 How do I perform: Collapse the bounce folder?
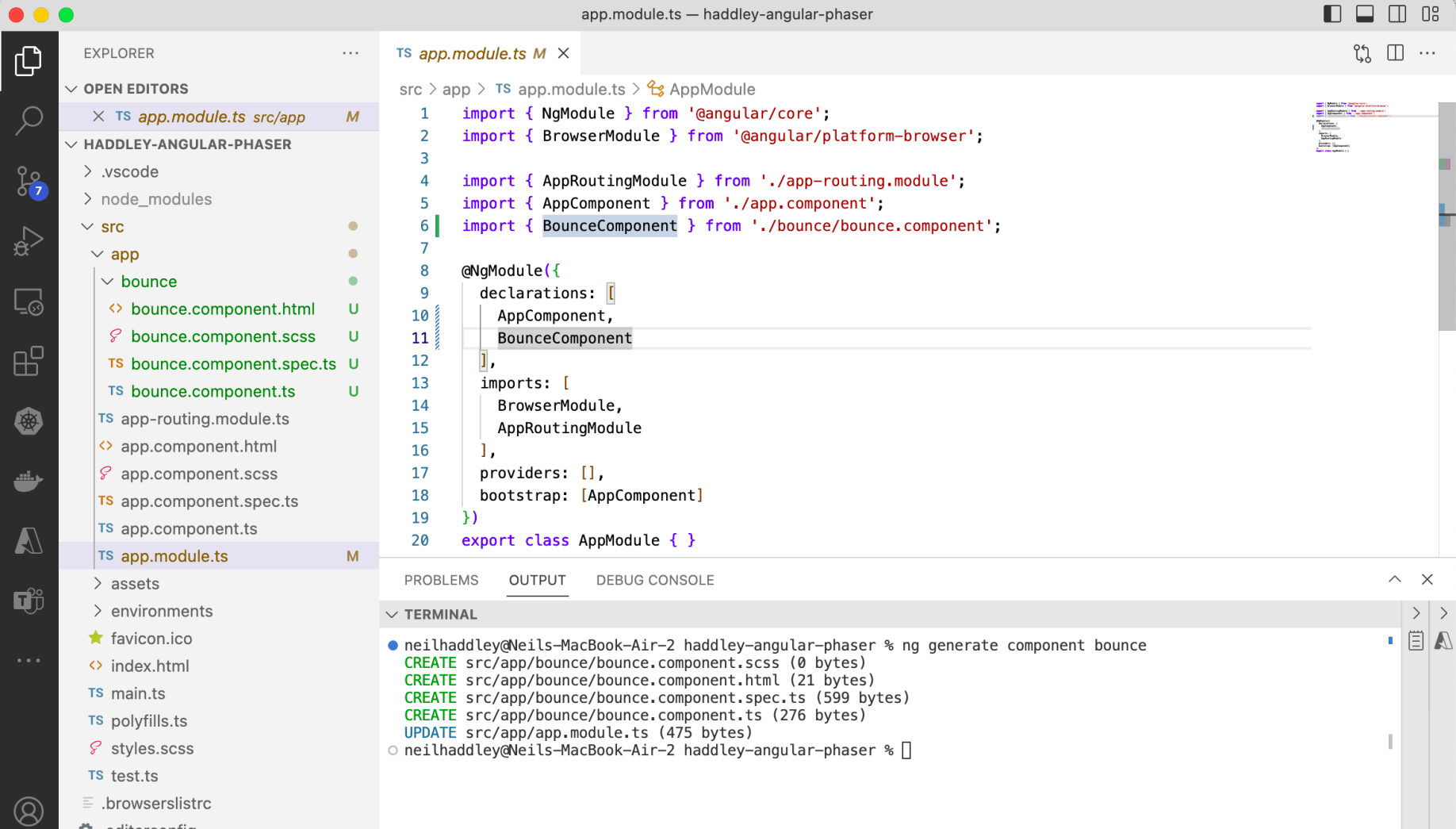pyautogui.click(x=148, y=282)
